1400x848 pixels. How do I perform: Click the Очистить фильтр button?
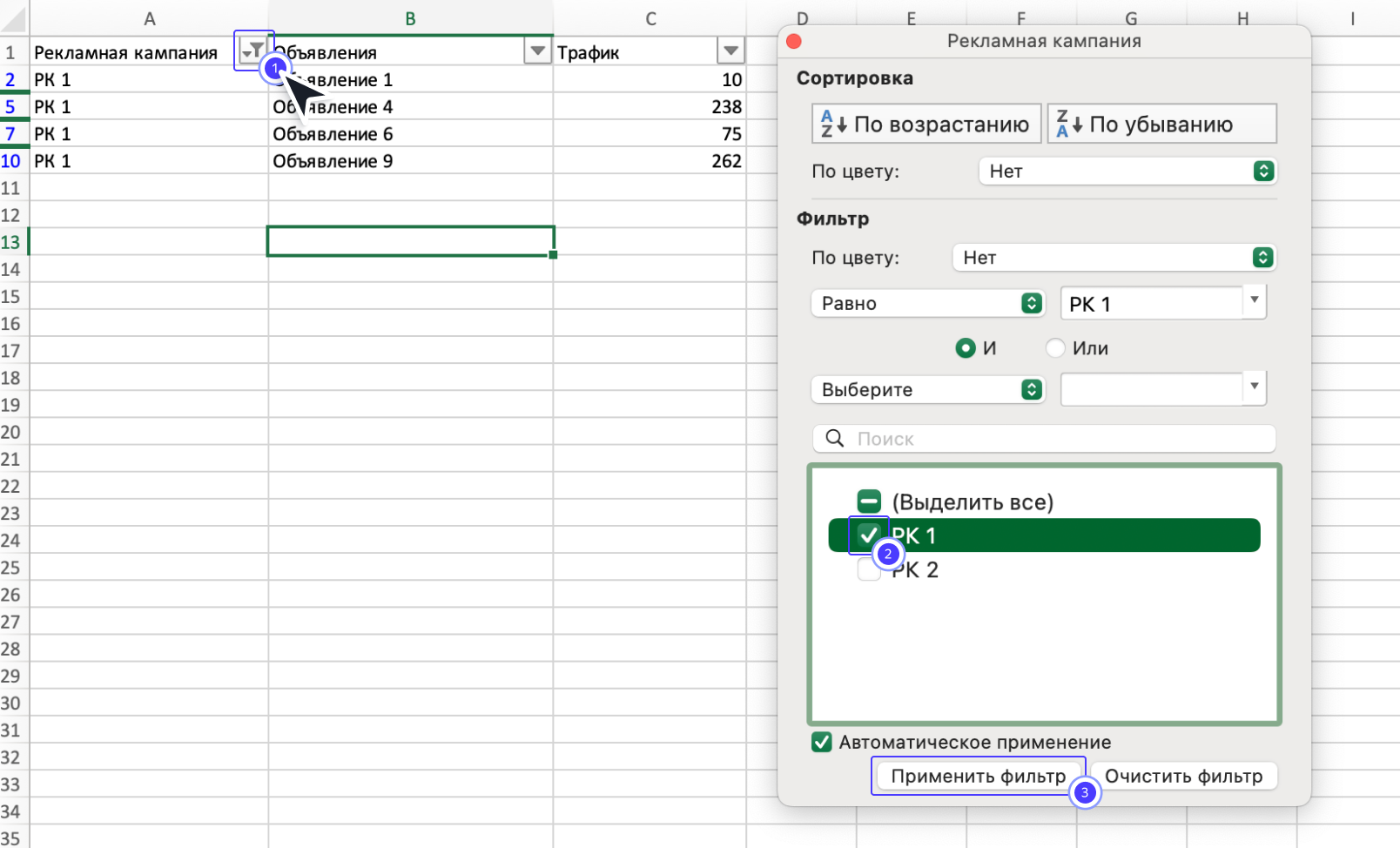point(1184,776)
